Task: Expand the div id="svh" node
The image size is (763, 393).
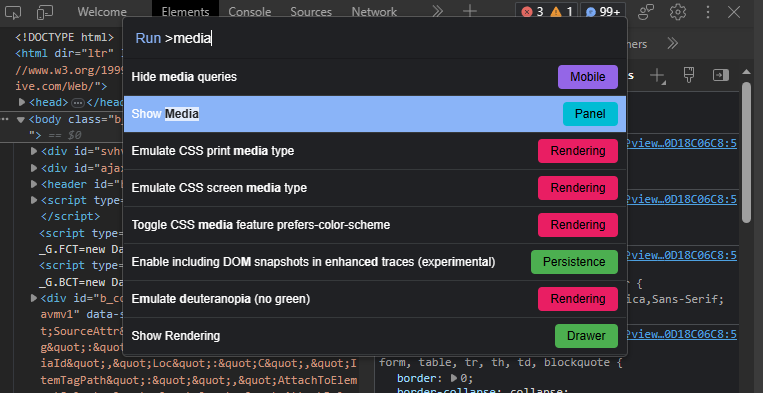Action: tap(34, 151)
